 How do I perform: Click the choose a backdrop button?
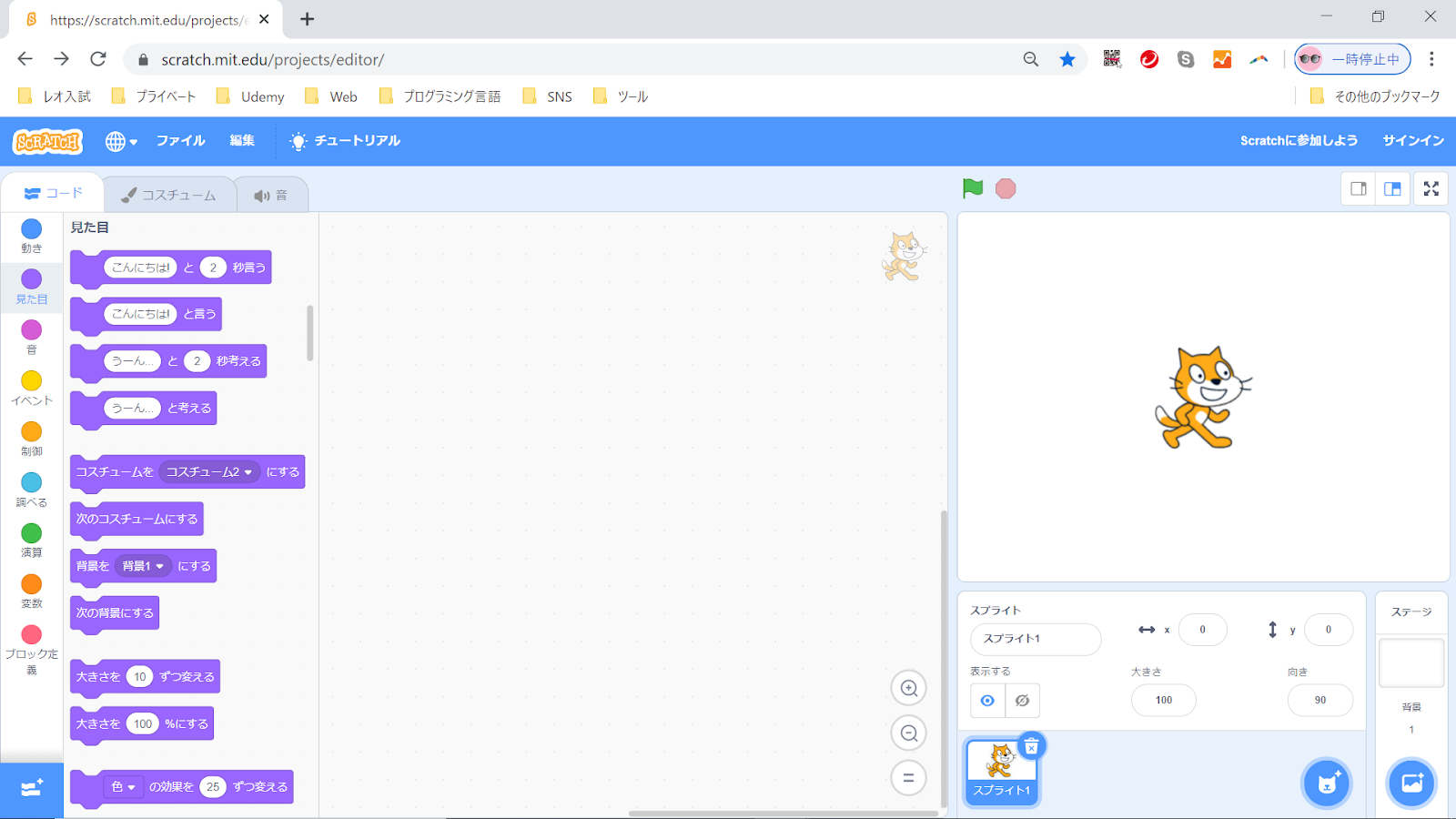pos(1411,783)
